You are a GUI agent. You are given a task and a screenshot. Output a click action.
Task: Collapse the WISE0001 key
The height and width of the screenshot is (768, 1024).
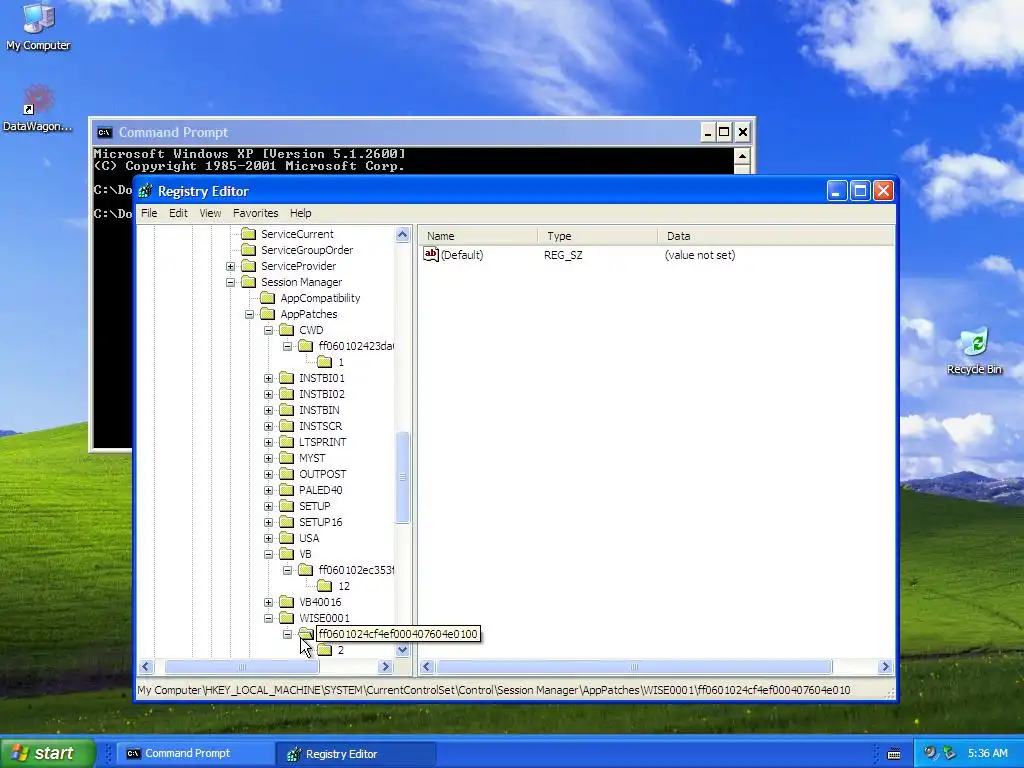pos(268,618)
